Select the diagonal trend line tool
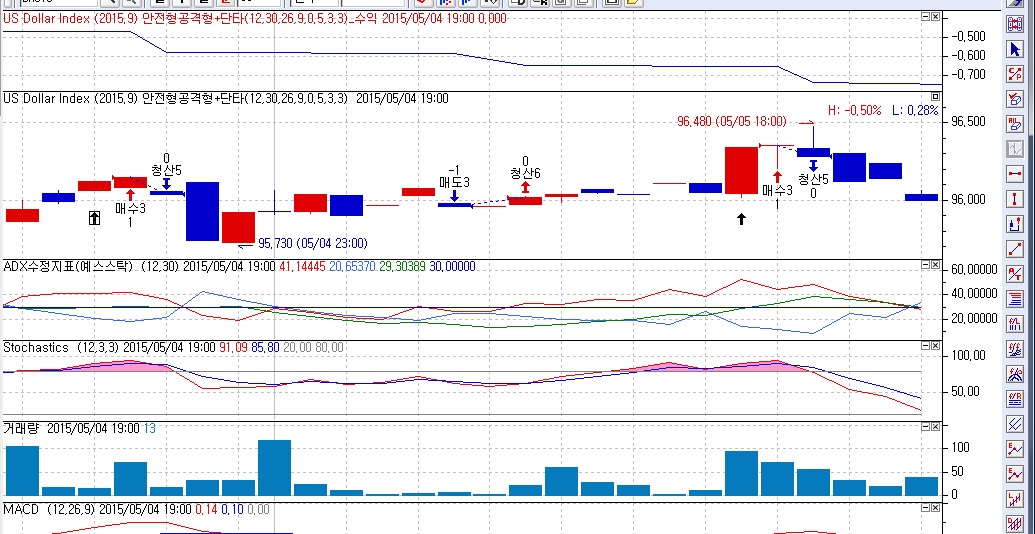Image resolution: width=1035 pixels, height=534 pixels. pos(1015,249)
